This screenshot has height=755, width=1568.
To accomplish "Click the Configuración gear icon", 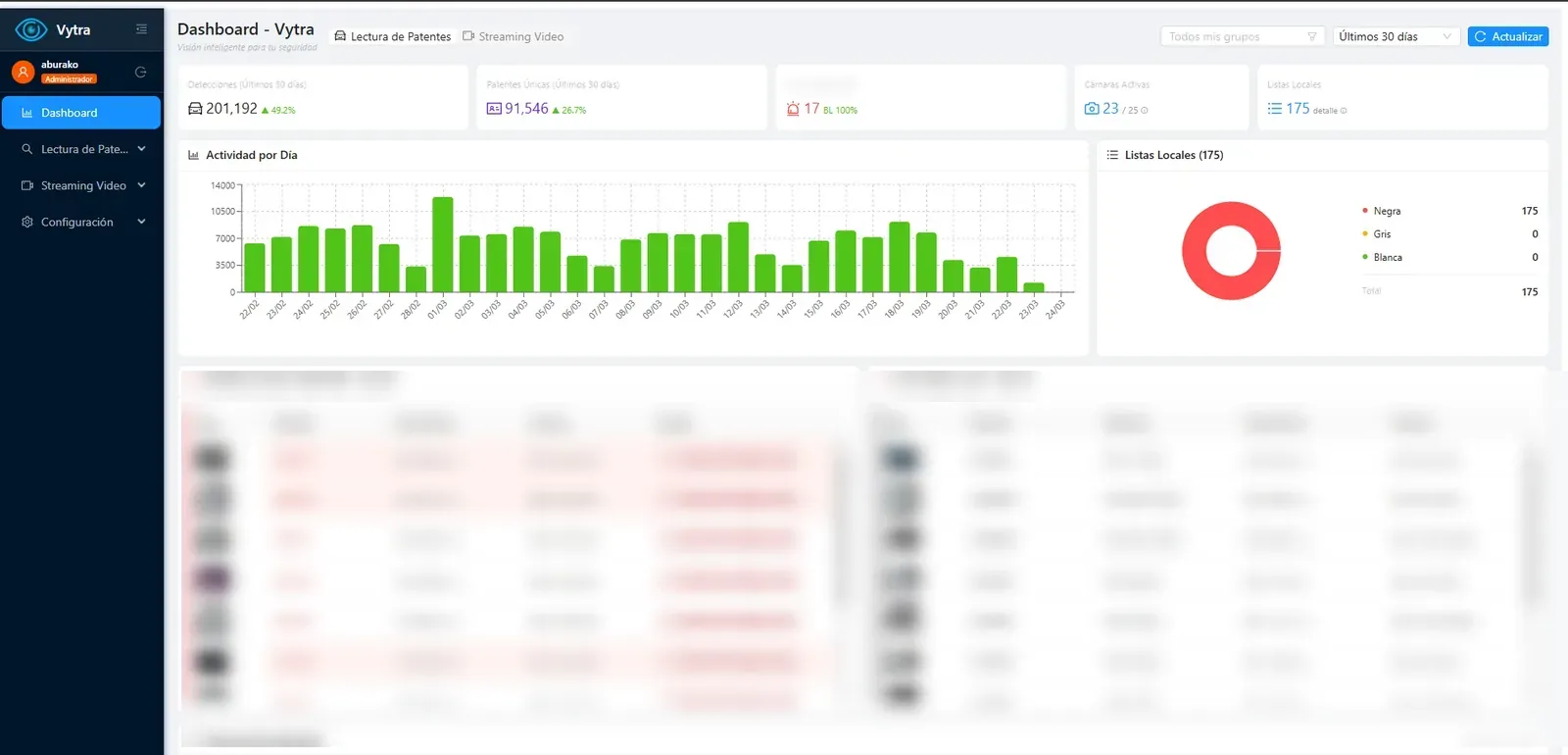I will [27, 222].
